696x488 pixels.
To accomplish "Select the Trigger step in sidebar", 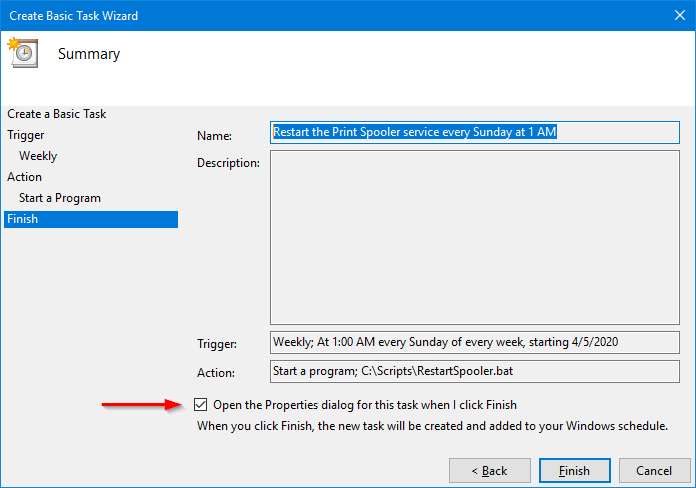I will click(x=26, y=135).
